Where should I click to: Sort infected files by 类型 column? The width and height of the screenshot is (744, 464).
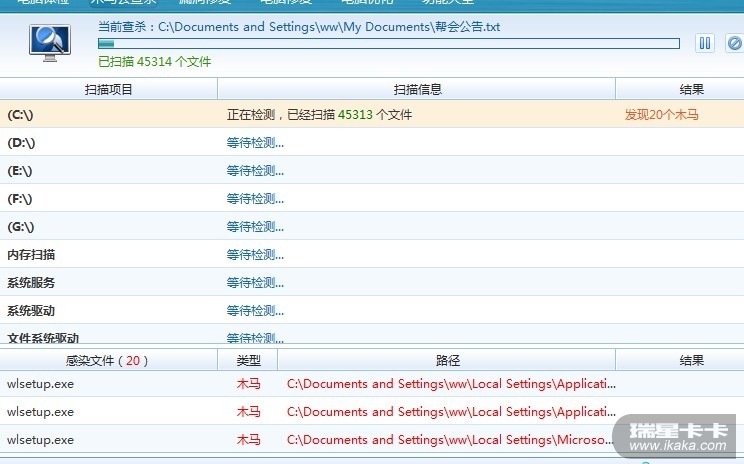coord(248,360)
